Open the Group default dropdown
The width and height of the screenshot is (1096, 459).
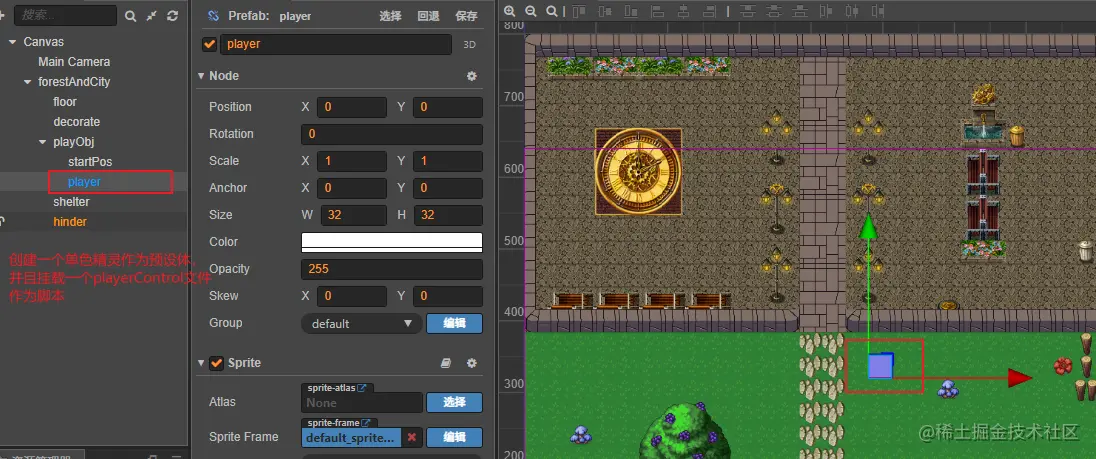pyautogui.click(x=362, y=323)
